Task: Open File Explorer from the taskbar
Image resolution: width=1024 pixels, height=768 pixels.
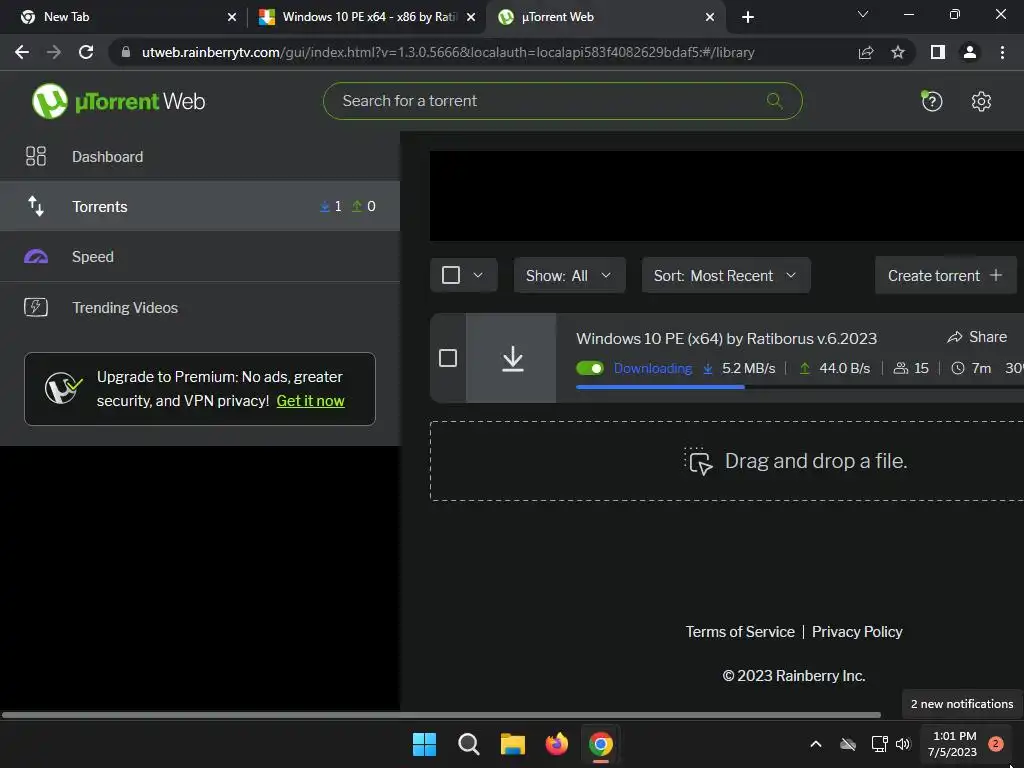Action: (513, 744)
